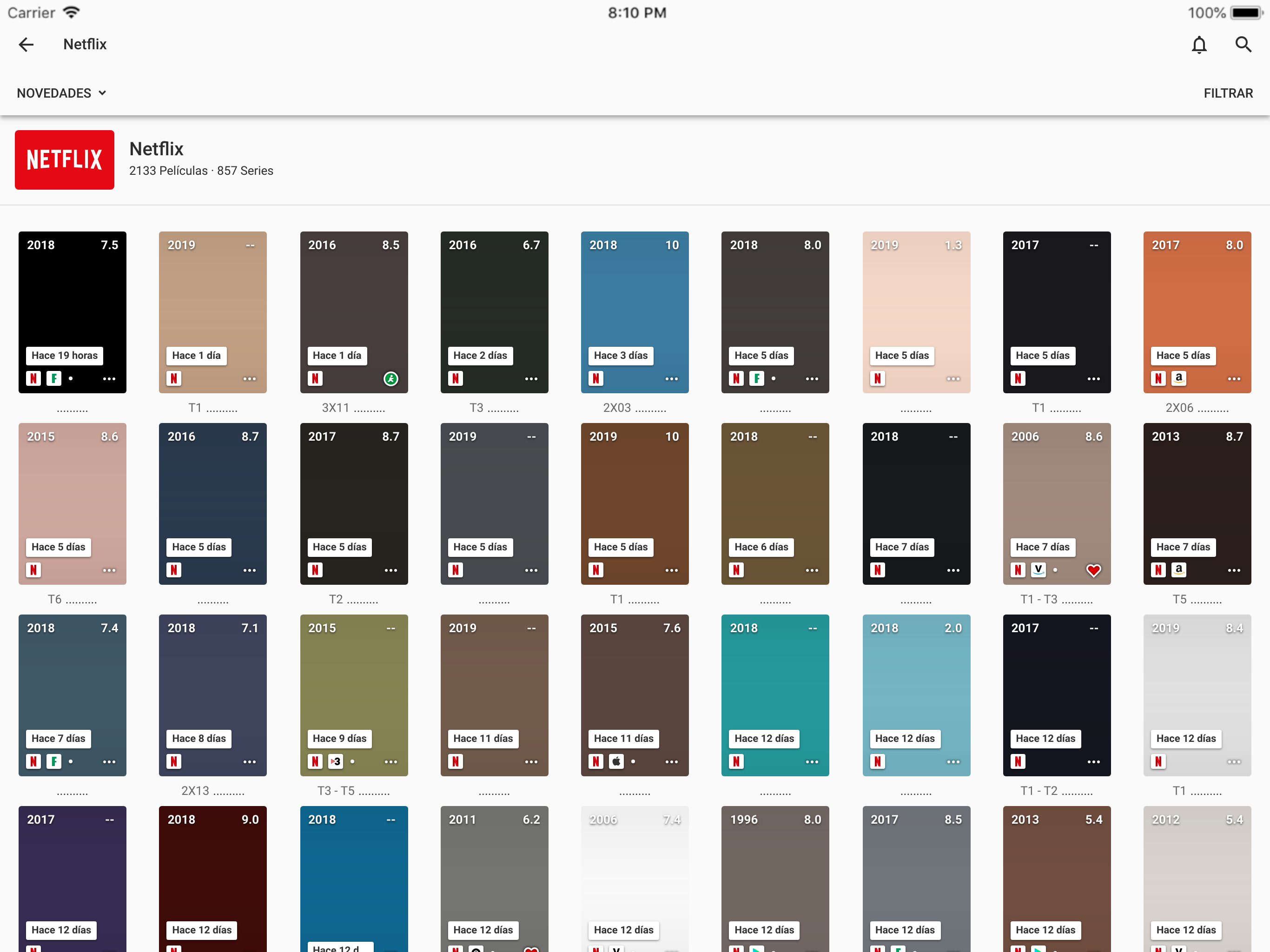Tap Apple icon on 2015 7.6 card
This screenshot has width=1270, height=952.
point(616,761)
